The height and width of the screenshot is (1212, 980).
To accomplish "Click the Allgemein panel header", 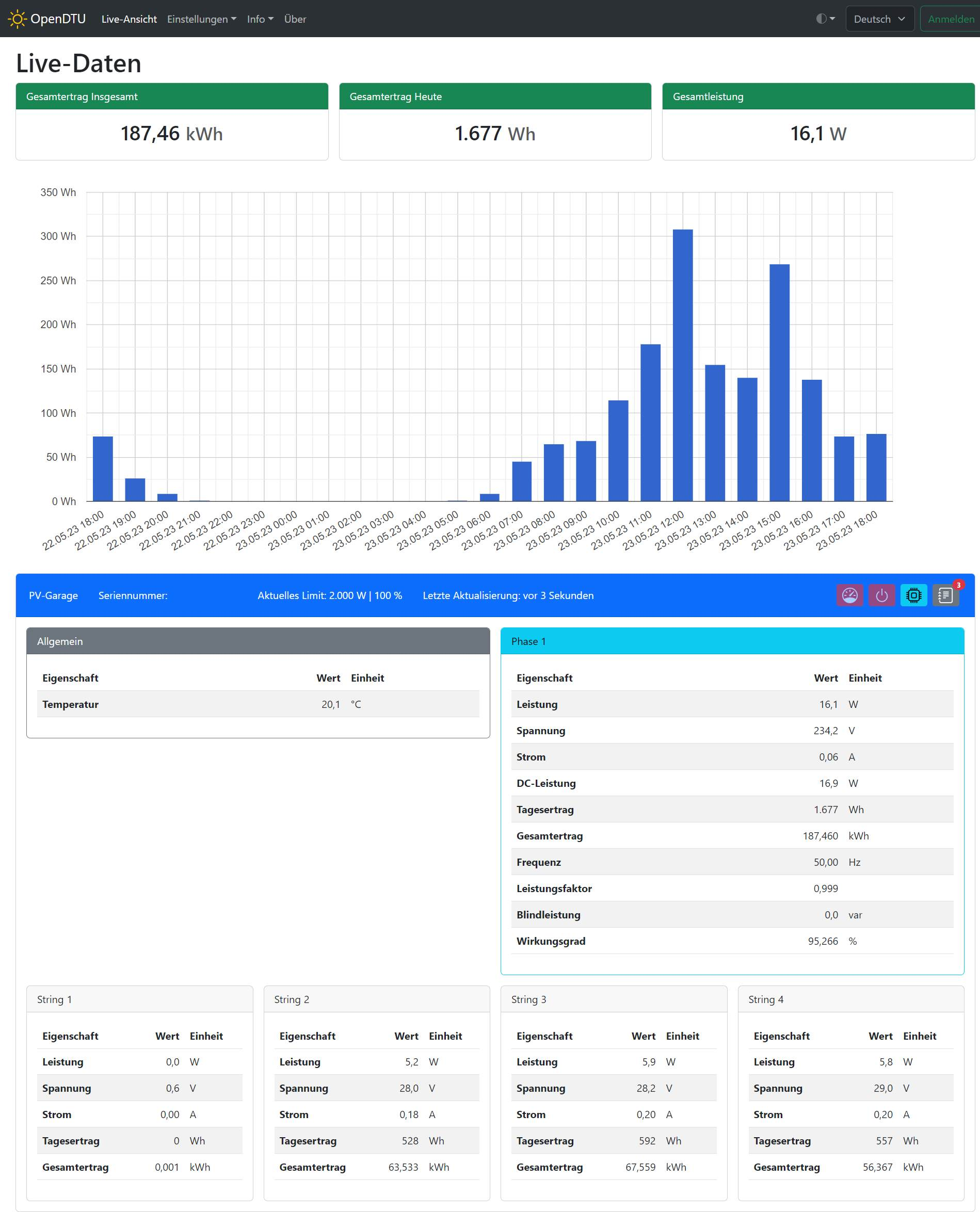I will tap(258, 641).
